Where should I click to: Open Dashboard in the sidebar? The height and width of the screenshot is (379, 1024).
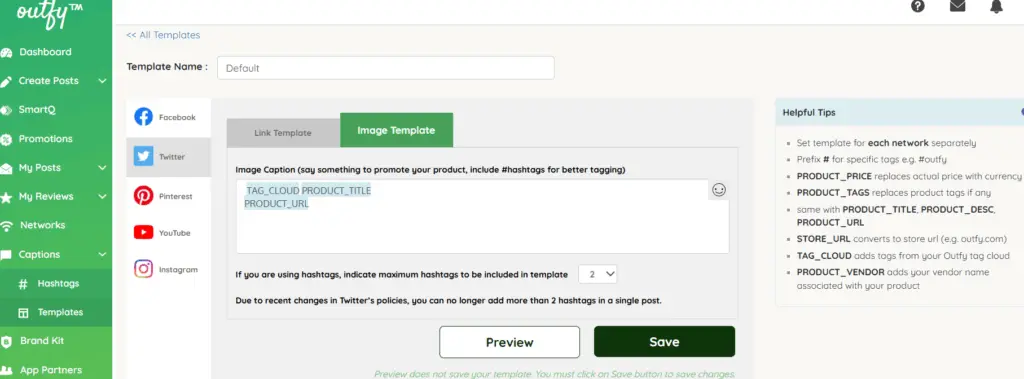(46, 52)
